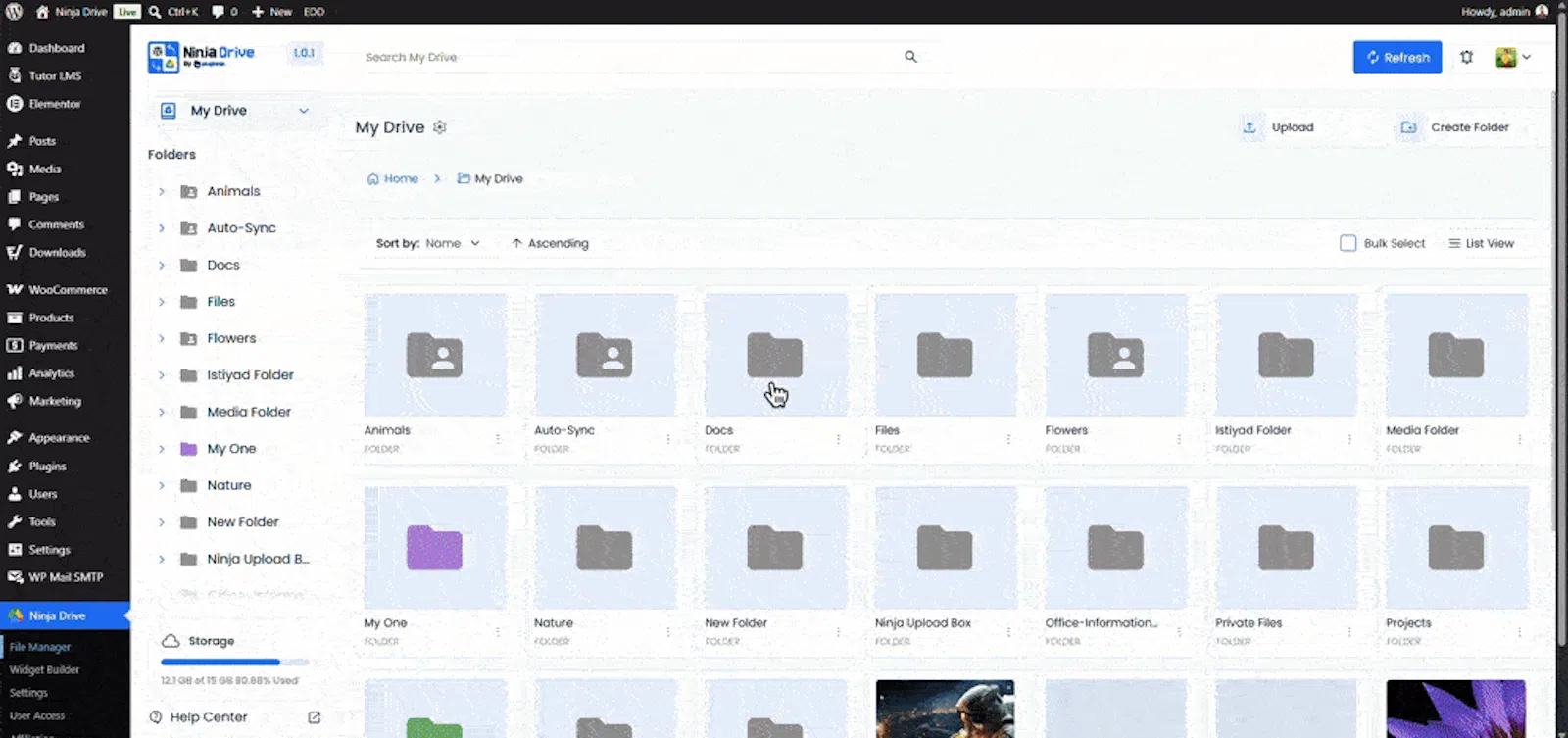The width and height of the screenshot is (1568, 738).
Task: Open the soldier image thumbnail
Action: (946, 709)
